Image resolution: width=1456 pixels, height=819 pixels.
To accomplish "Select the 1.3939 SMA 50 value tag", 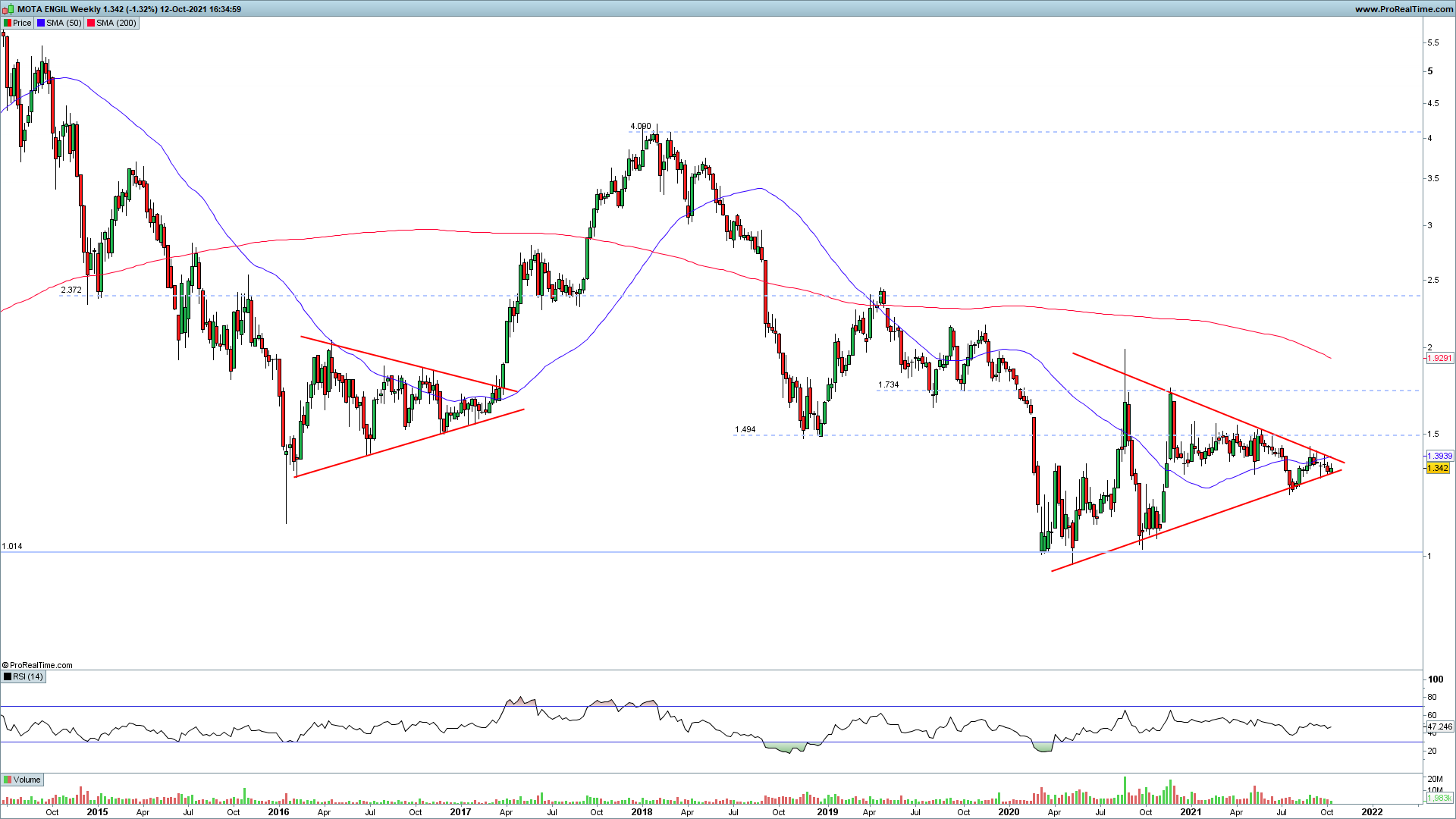I will (x=1439, y=456).
